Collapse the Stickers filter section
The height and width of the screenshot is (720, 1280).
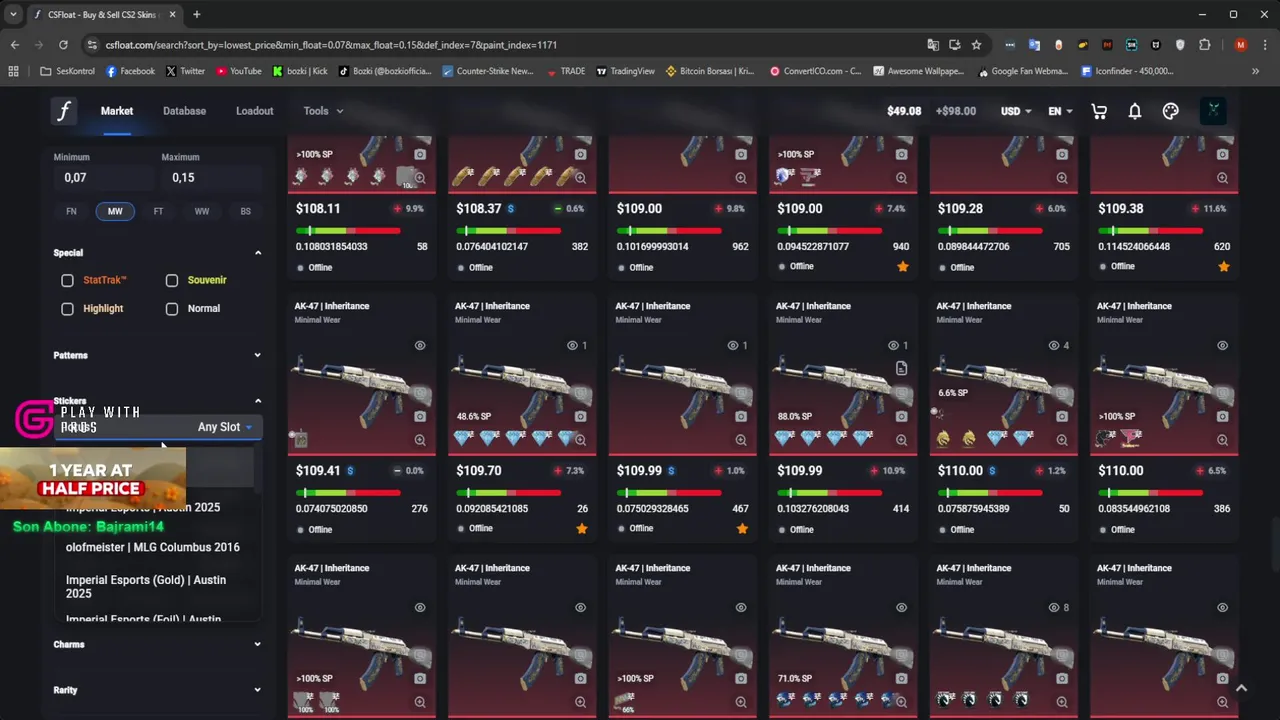coord(258,401)
